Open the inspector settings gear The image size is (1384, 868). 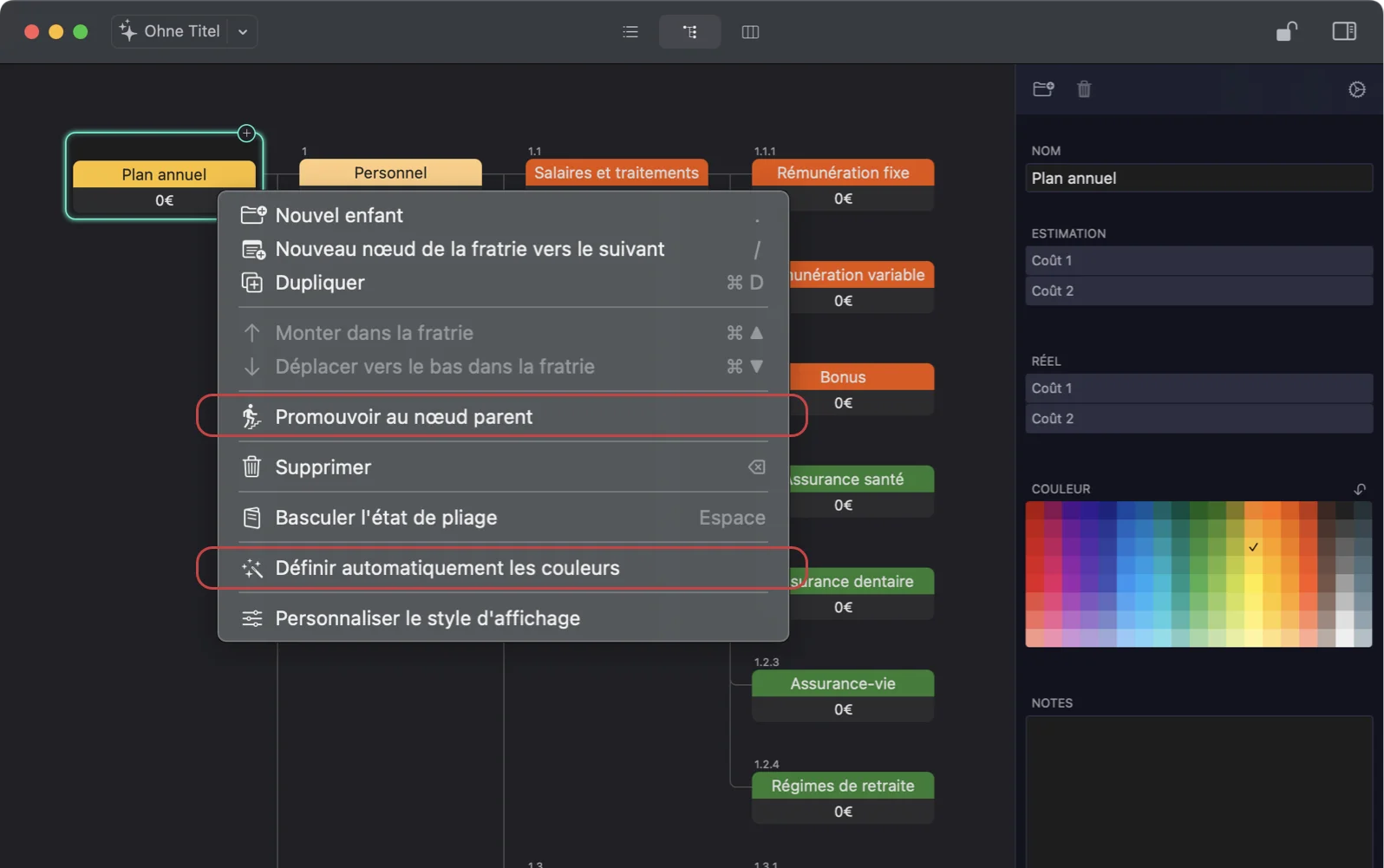tap(1356, 89)
